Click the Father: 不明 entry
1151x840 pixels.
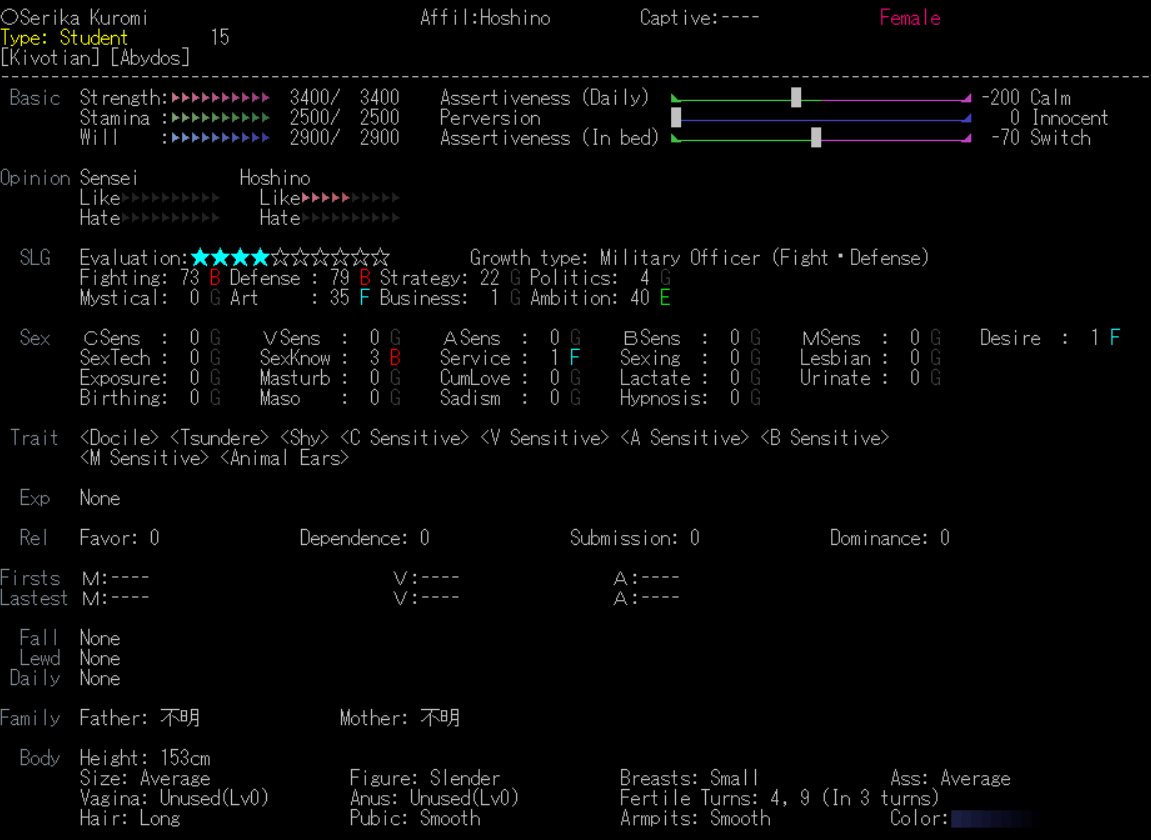pos(139,718)
